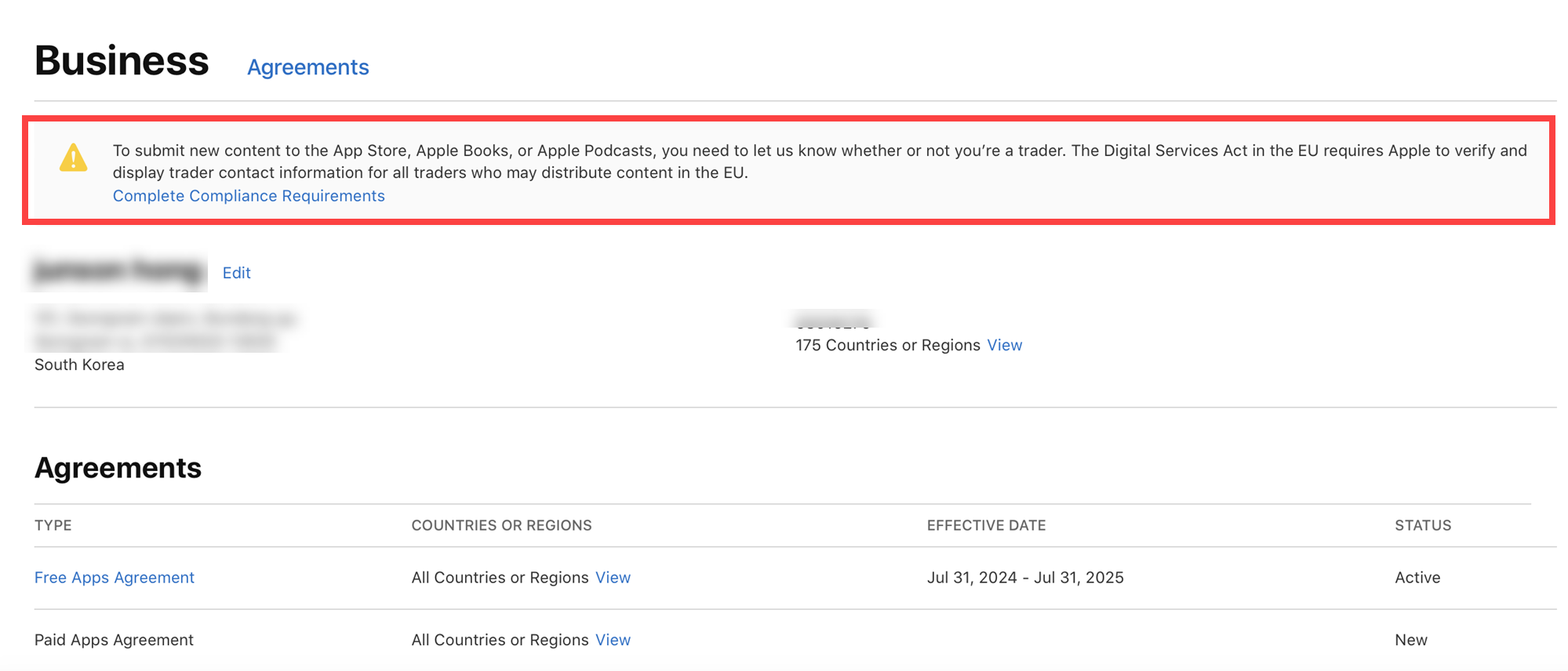View countries for Free Apps Agreement

click(613, 578)
